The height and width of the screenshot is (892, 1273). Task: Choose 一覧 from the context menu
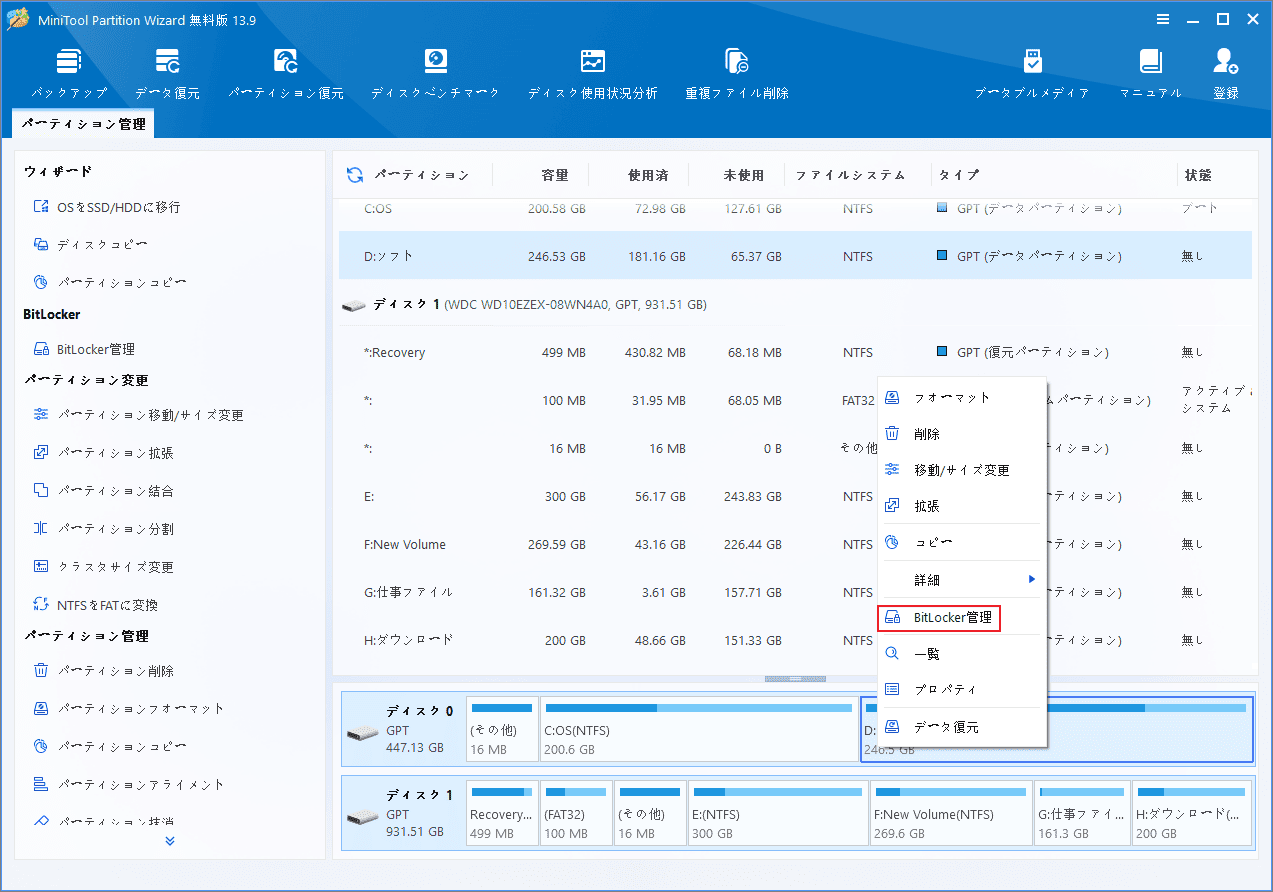(x=962, y=654)
